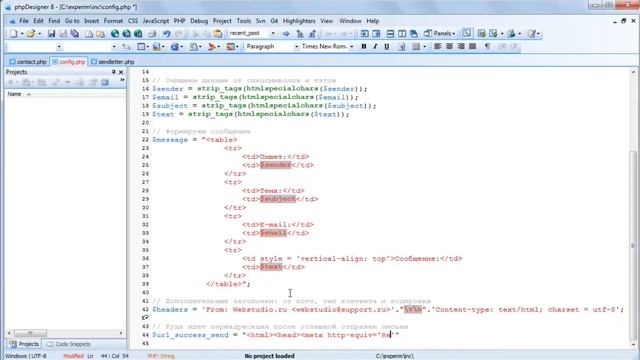The width and height of the screenshot is (640, 360).
Task: Click the paragraph mark icon
Action: [x=487, y=47]
